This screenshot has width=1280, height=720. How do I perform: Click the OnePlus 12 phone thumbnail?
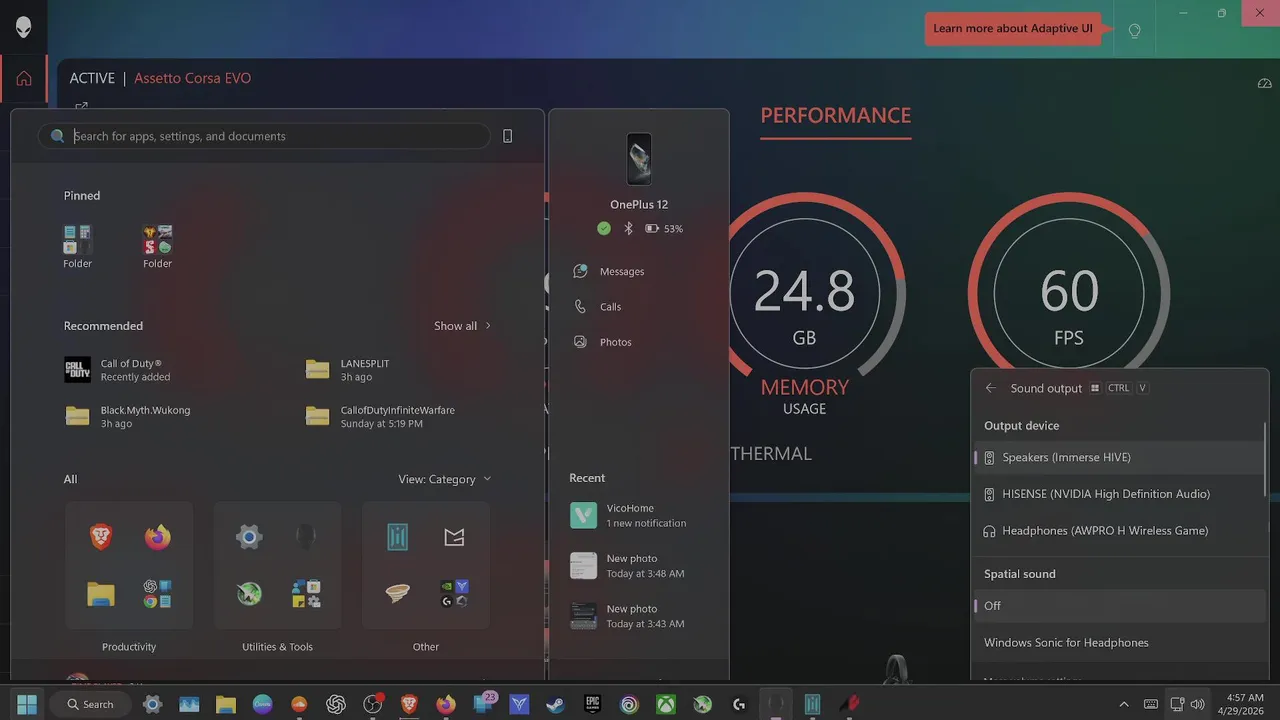(639, 159)
